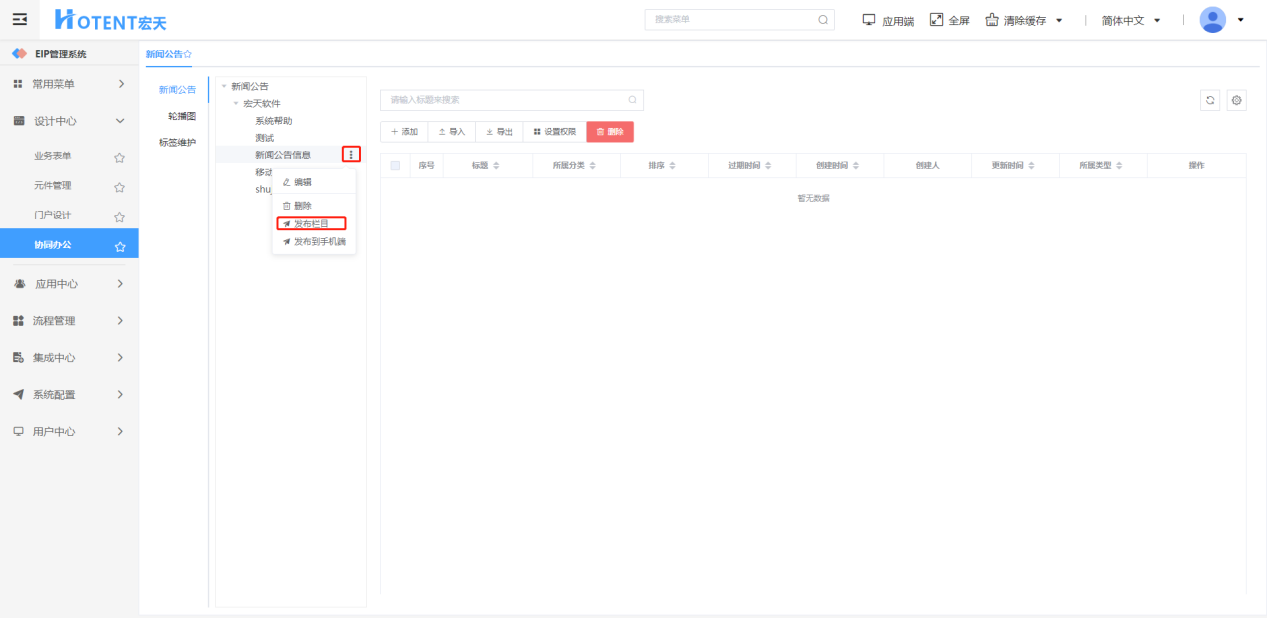Switch to the 新闻公告 vertical tab
This screenshot has width=1267, height=618.
point(178,90)
